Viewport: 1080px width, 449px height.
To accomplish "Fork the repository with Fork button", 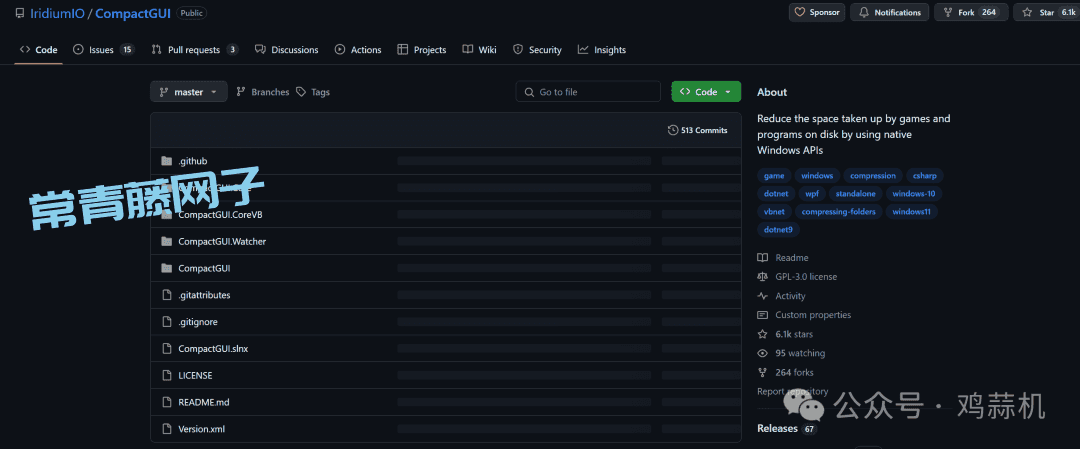I will pyautogui.click(x=971, y=12).
